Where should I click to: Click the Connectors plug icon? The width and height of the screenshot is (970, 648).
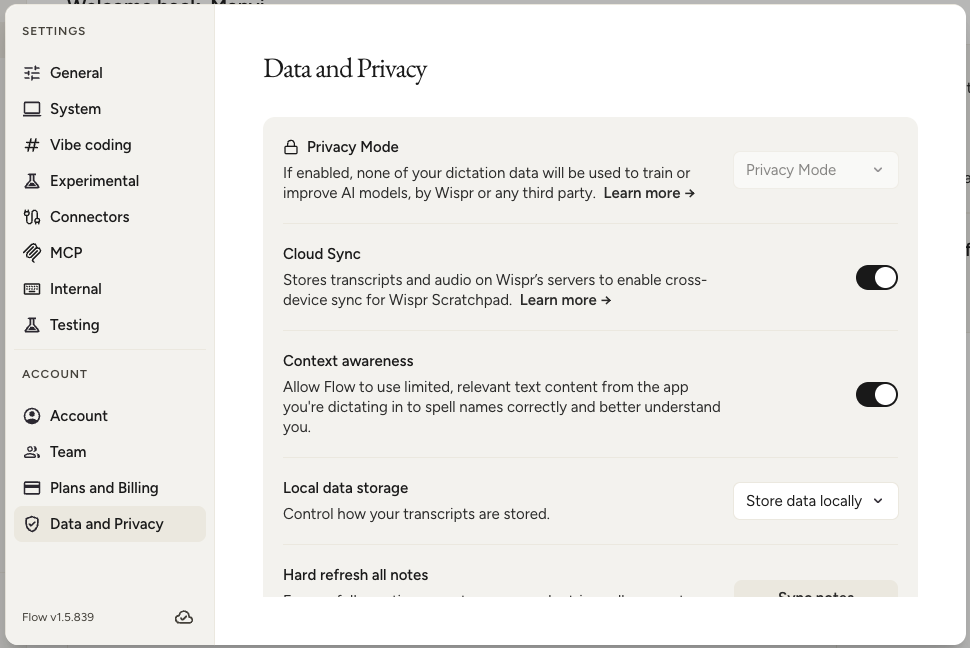32,217
